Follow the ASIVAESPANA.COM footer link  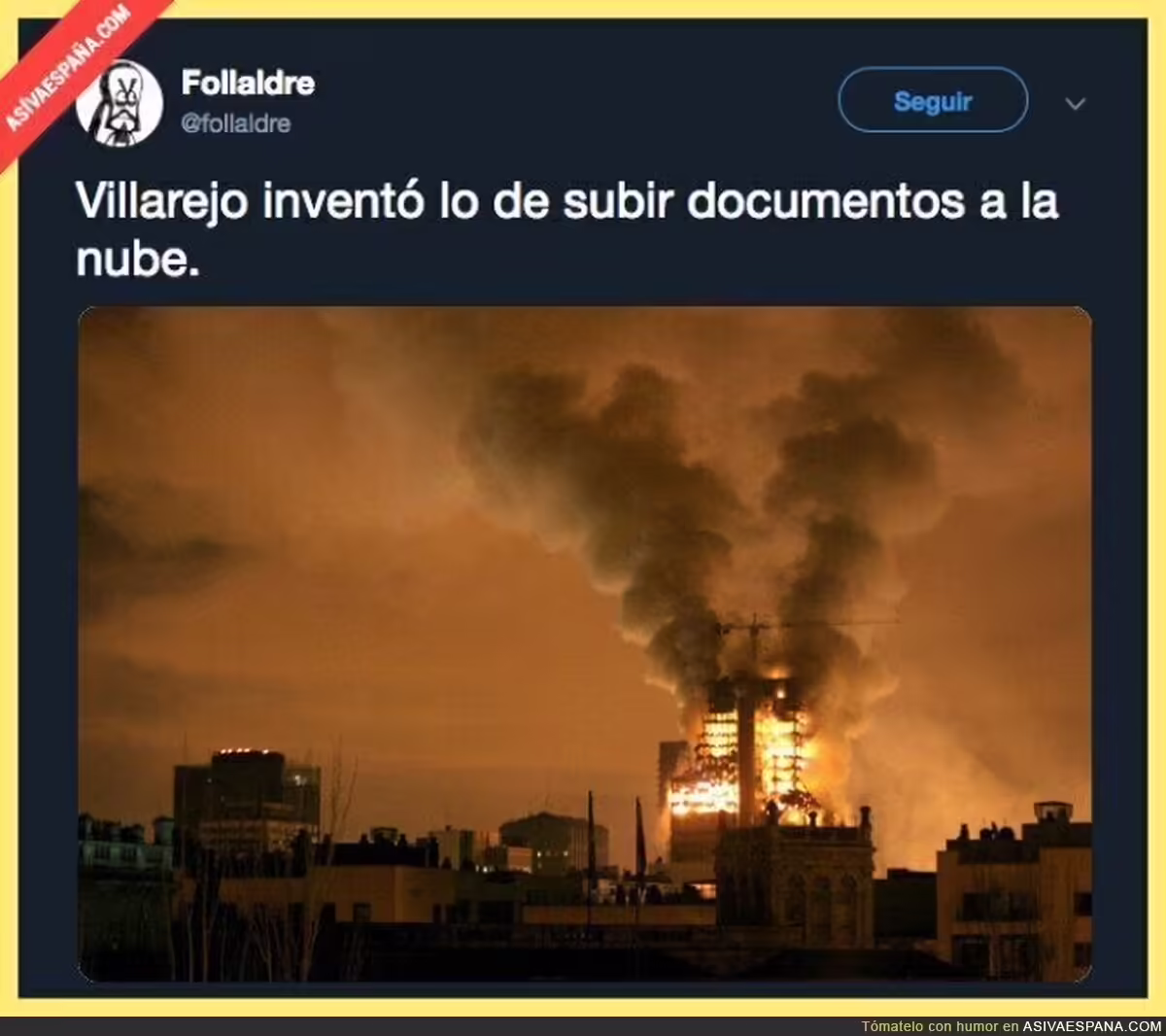(x=1092, y=1026)
